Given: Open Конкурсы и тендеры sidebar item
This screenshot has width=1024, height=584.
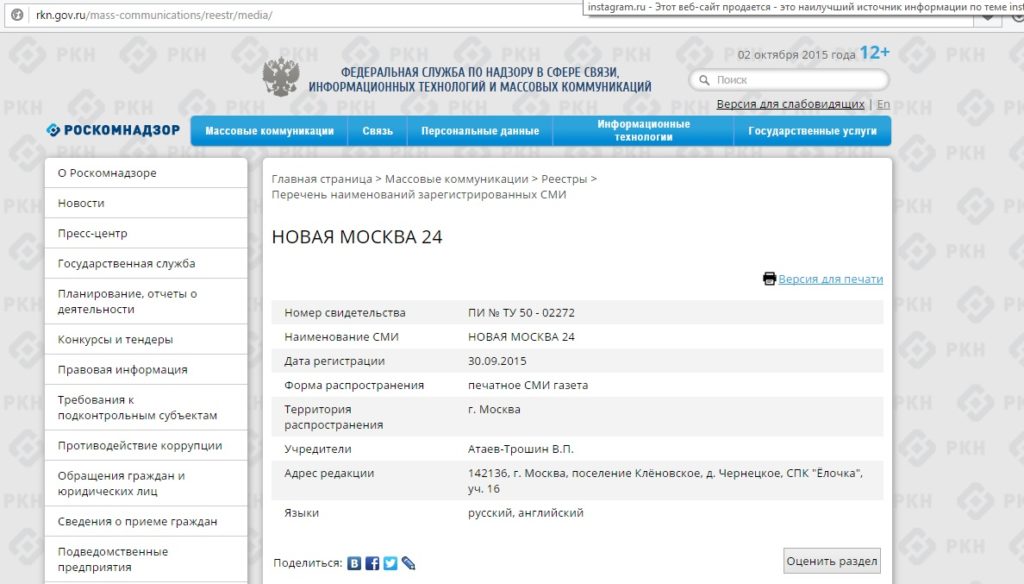Looking at the screenshot, I should coord(146,339).
